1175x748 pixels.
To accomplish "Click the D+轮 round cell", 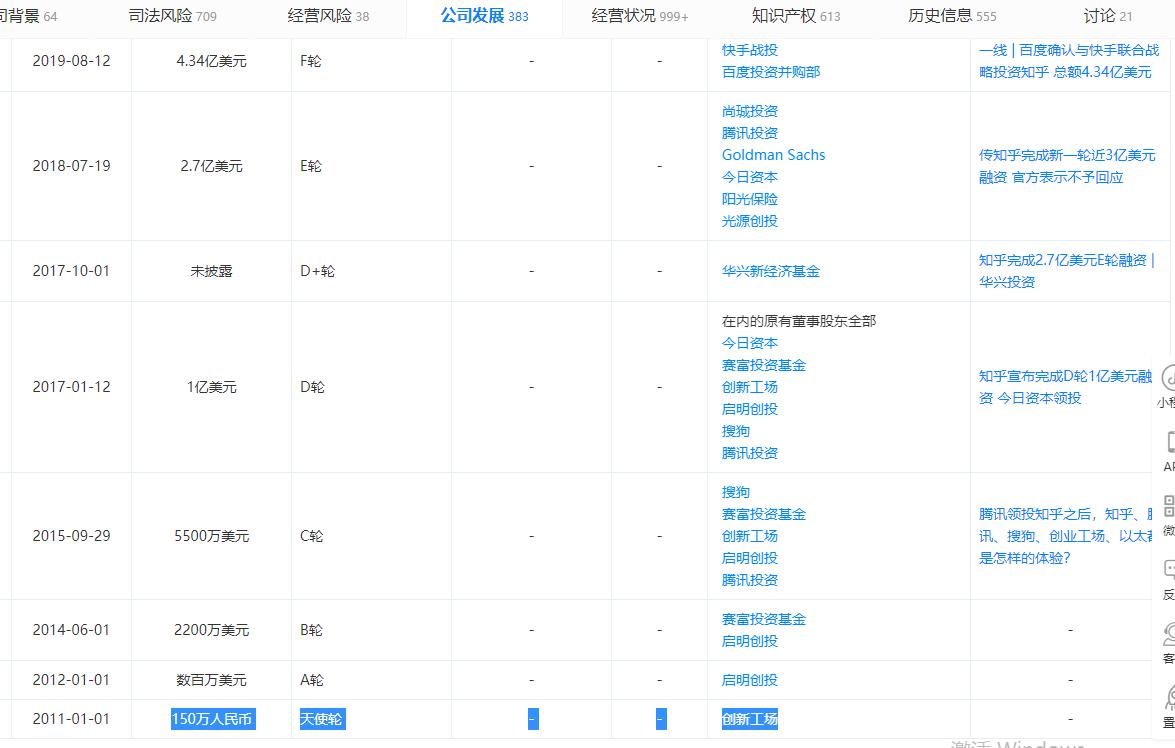I will tap(318, 271).
